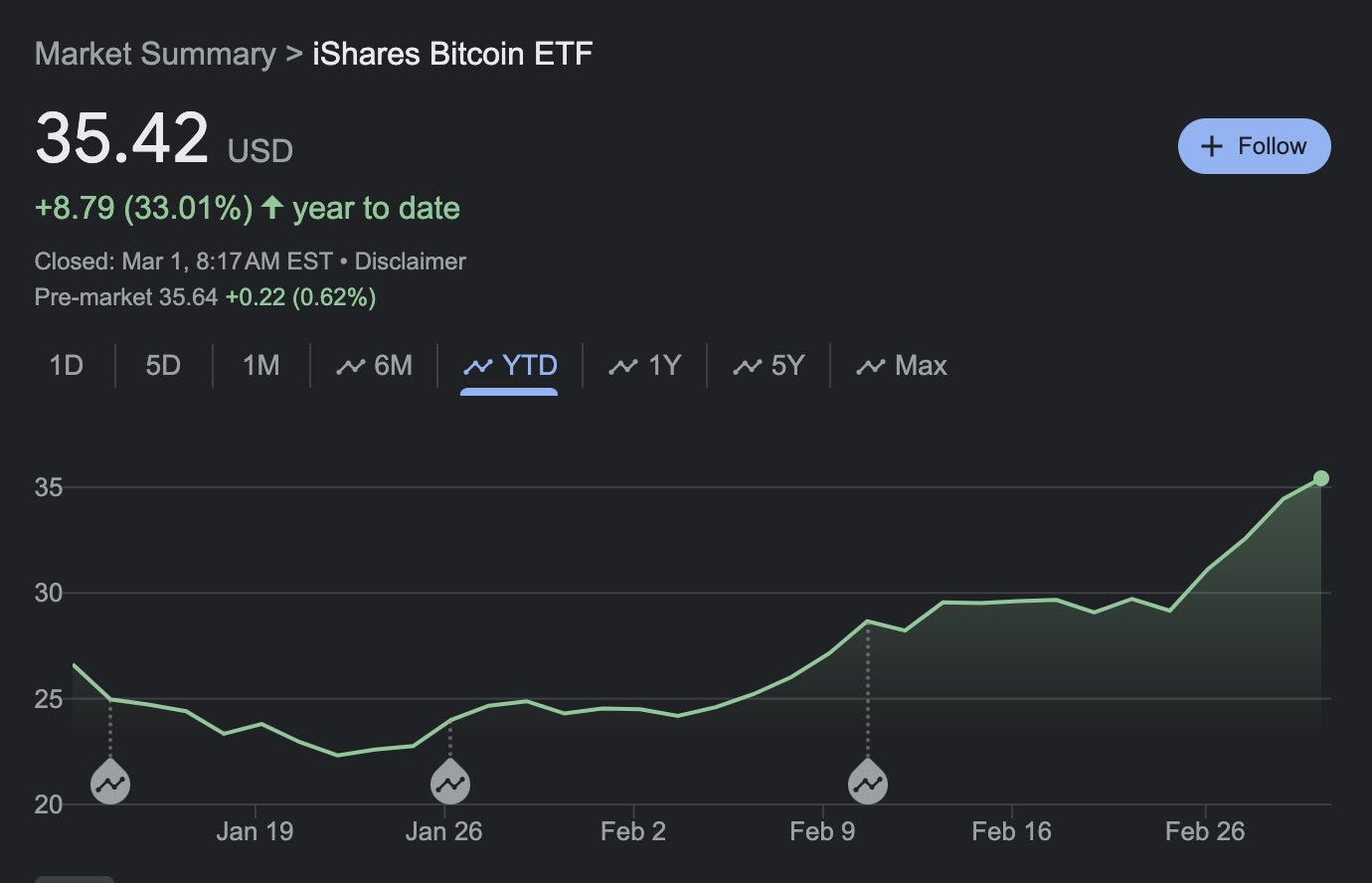Click the plus icon on Follow
Viewport: 1372px width, 883px height.
pyautogui.click(x=1211, y=146)
